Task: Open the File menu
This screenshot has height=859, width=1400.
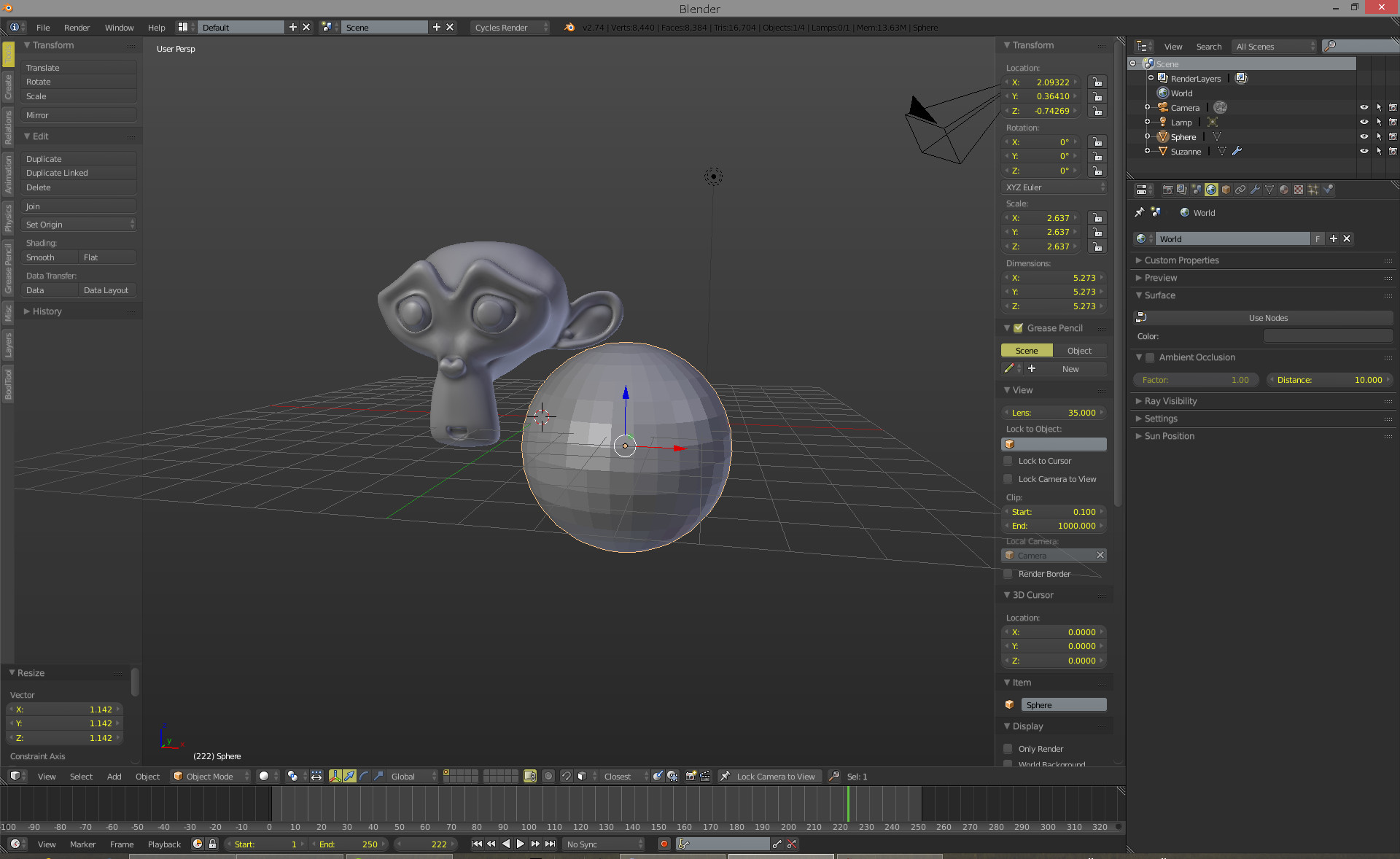Action: [43, 27]
